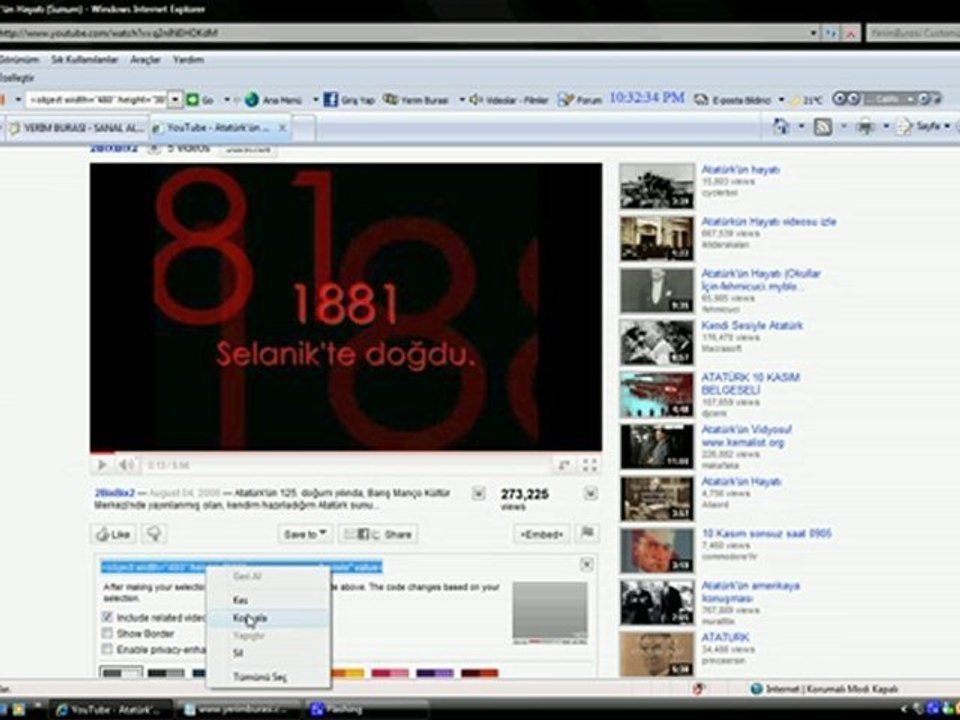Open the Kendi Sesiyle Atatürk video link
This screenshot has height=720, width=960.
coord(752,325)
